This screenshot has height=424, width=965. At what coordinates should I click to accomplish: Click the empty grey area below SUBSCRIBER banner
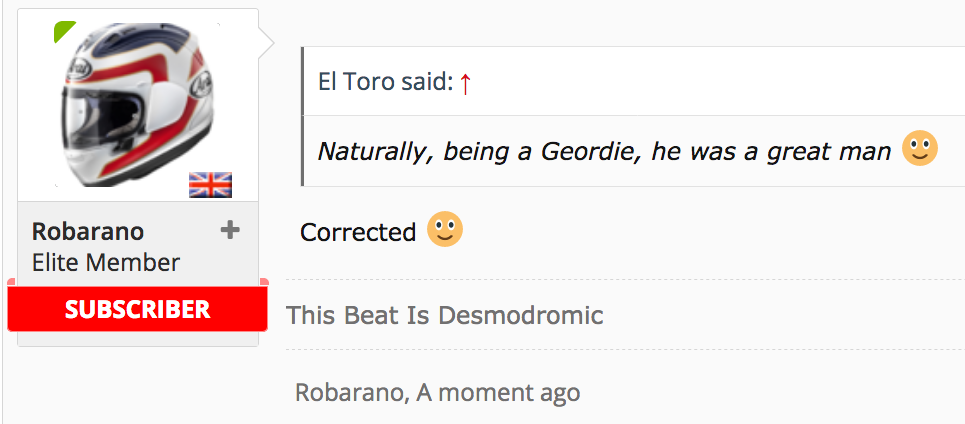pyautogui.click(x=137, y=338)
